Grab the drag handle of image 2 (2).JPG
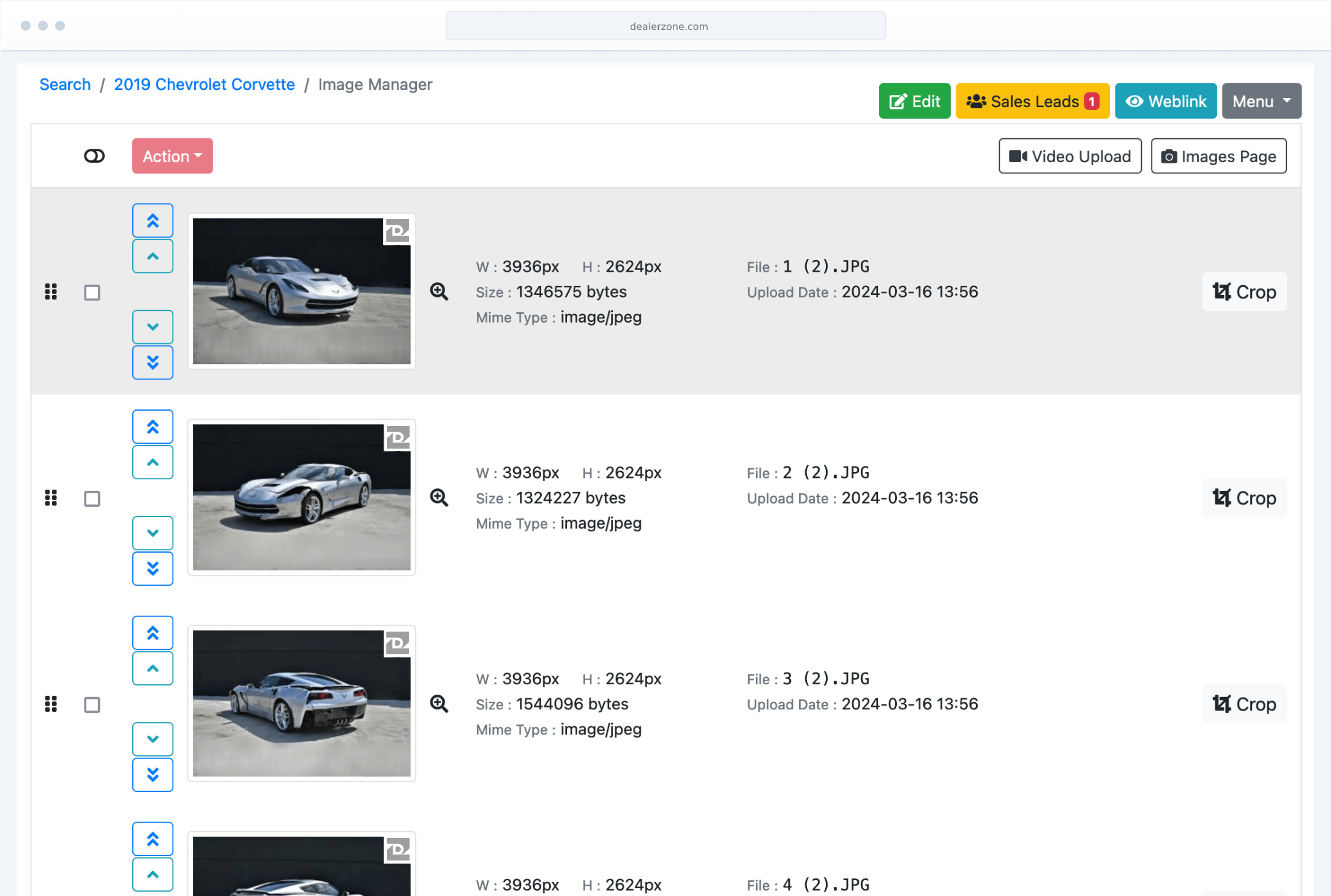This screenshot has height=896, width=1331. pyautogui.click(x=51, y=498)
